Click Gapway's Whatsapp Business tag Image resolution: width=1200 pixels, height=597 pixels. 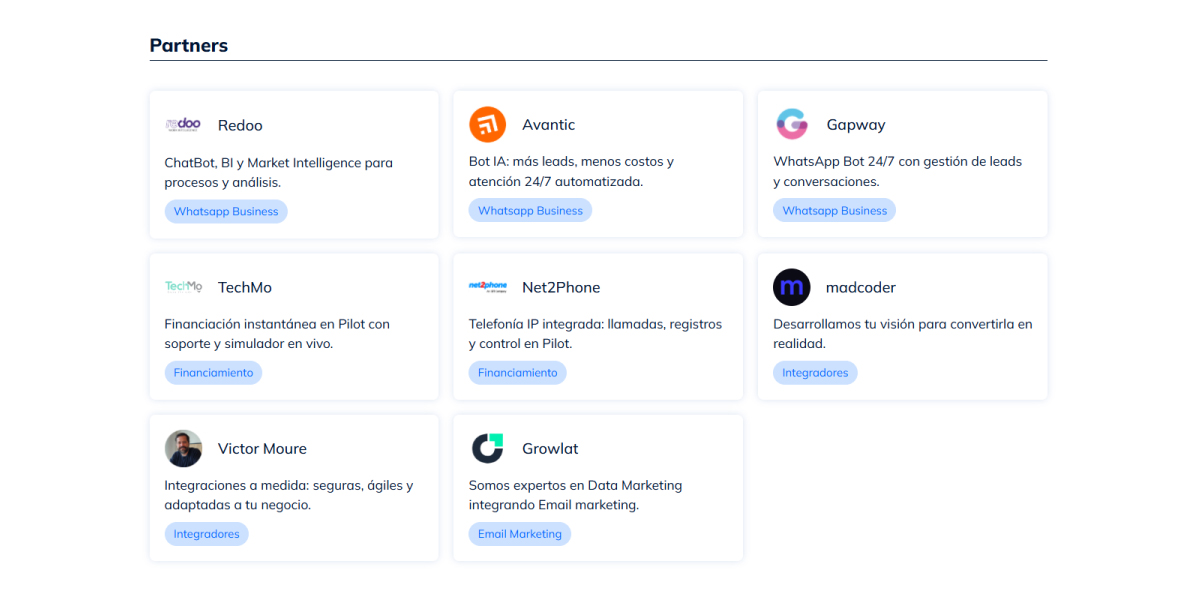(834, 211)
